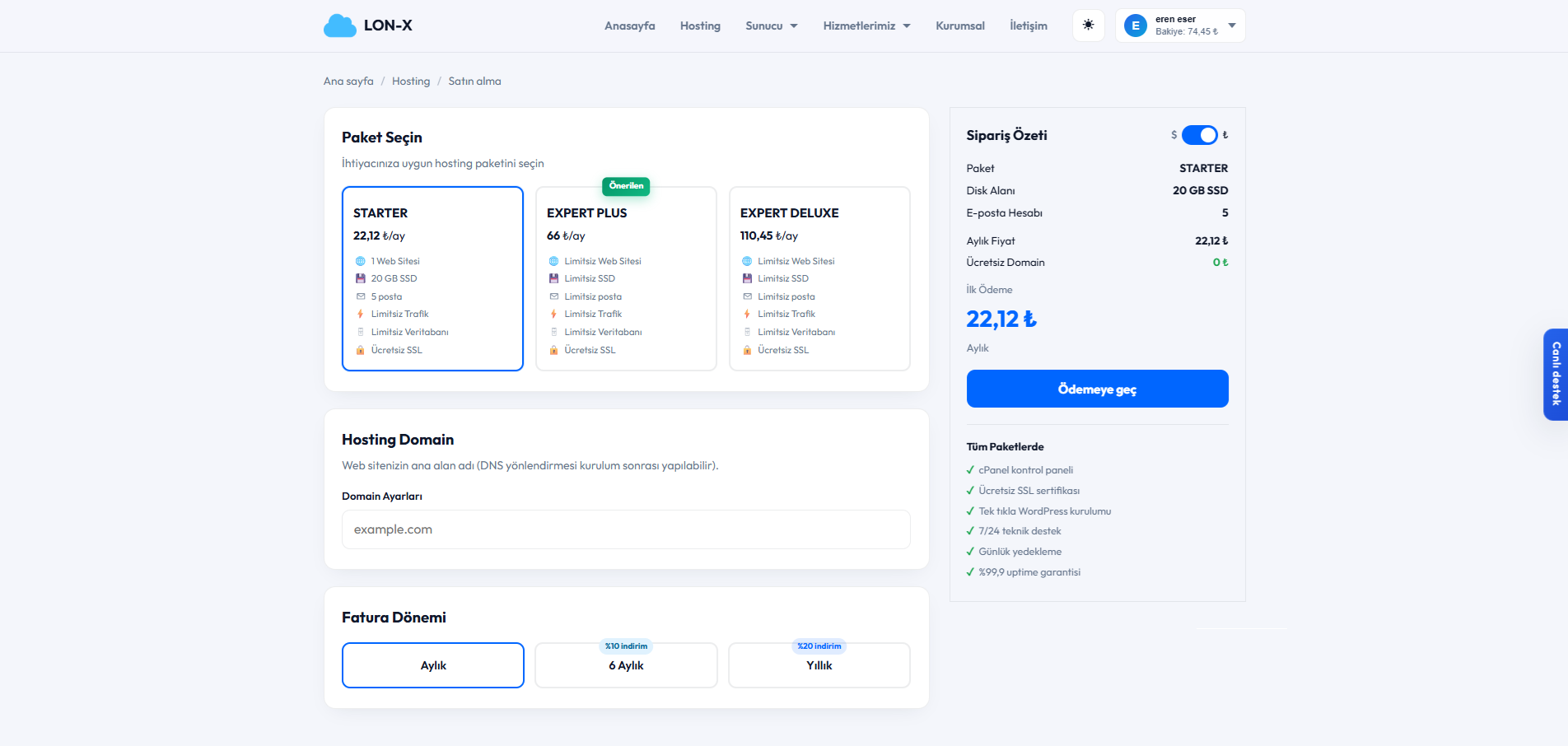The height and width of the screenshot is (746, 1568).
Task: Open the İletişim nav item
Action: point(1029,26)
